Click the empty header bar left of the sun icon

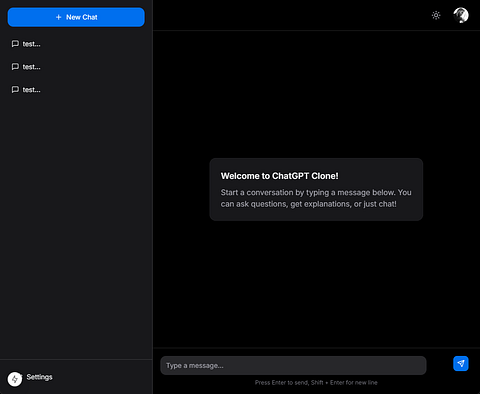(x=290, y=15)
